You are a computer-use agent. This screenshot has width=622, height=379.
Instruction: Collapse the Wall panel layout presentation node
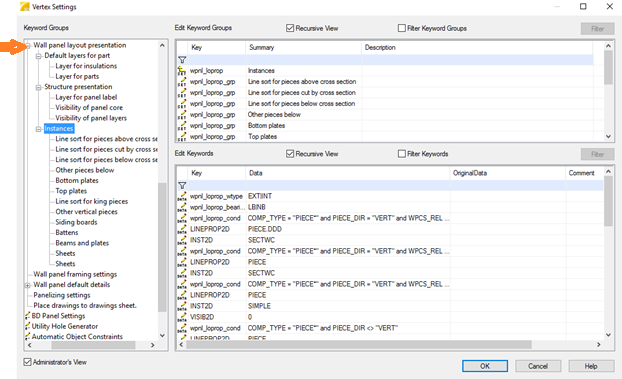click(x=28, y=46)
